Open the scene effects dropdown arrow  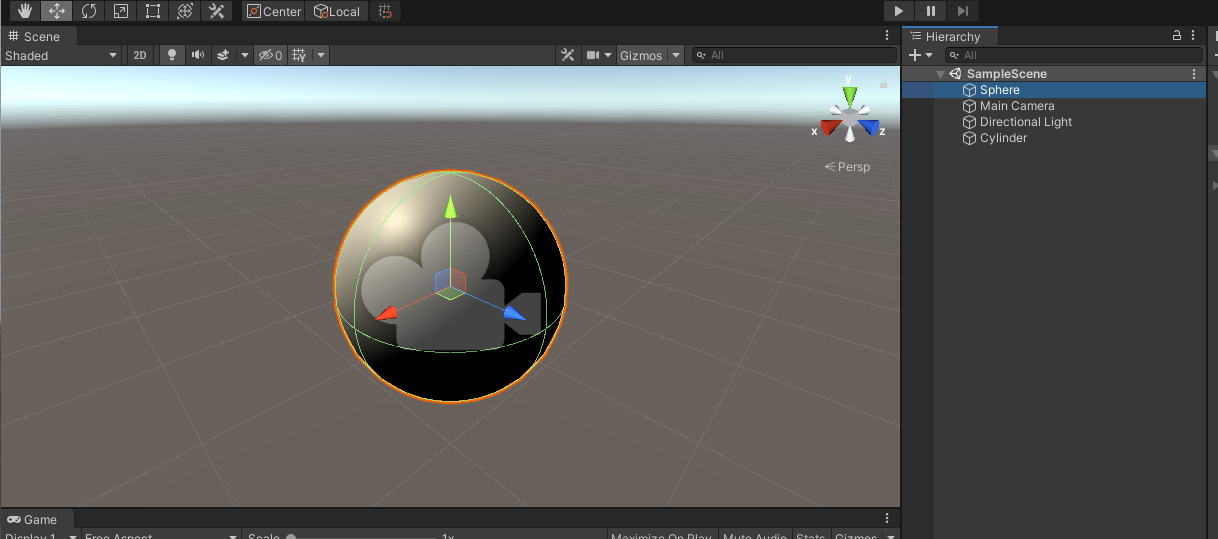pyautogui.click(x=245, y=55)
